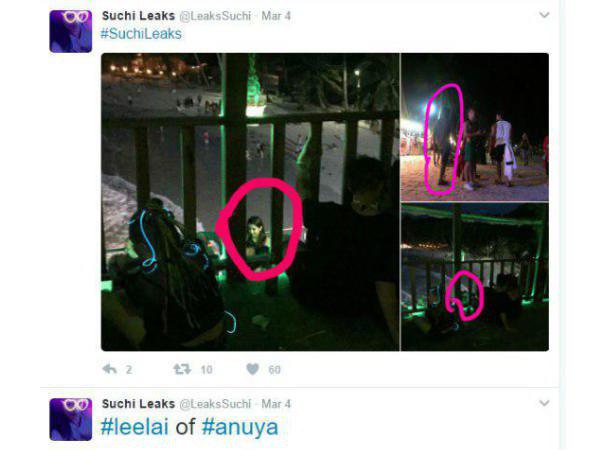Retweet the #SuchiLeaks photo tweet
The width and height of the screenshot is (600, 450).
click(182, 369)
